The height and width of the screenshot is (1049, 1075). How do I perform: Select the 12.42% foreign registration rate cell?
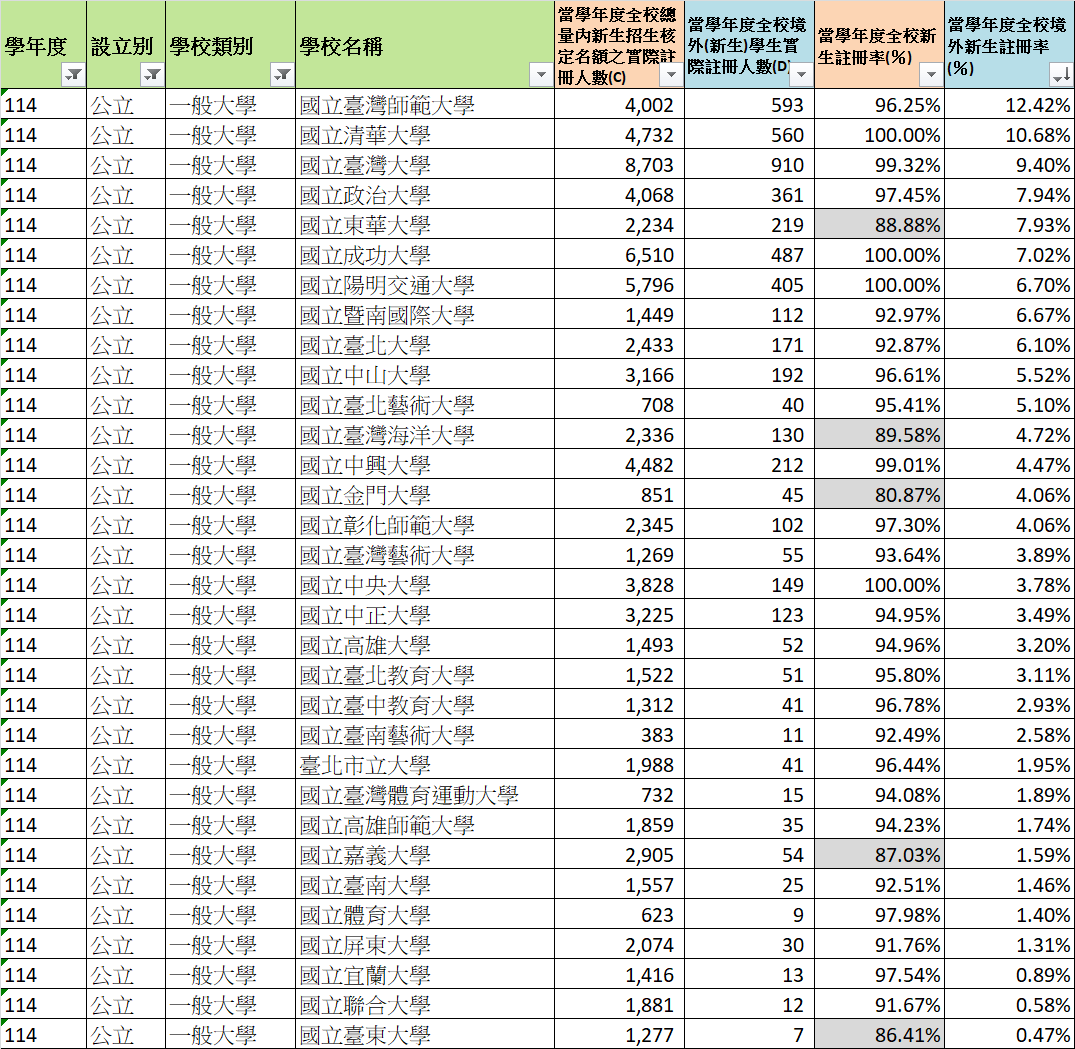coord(1010,105)
